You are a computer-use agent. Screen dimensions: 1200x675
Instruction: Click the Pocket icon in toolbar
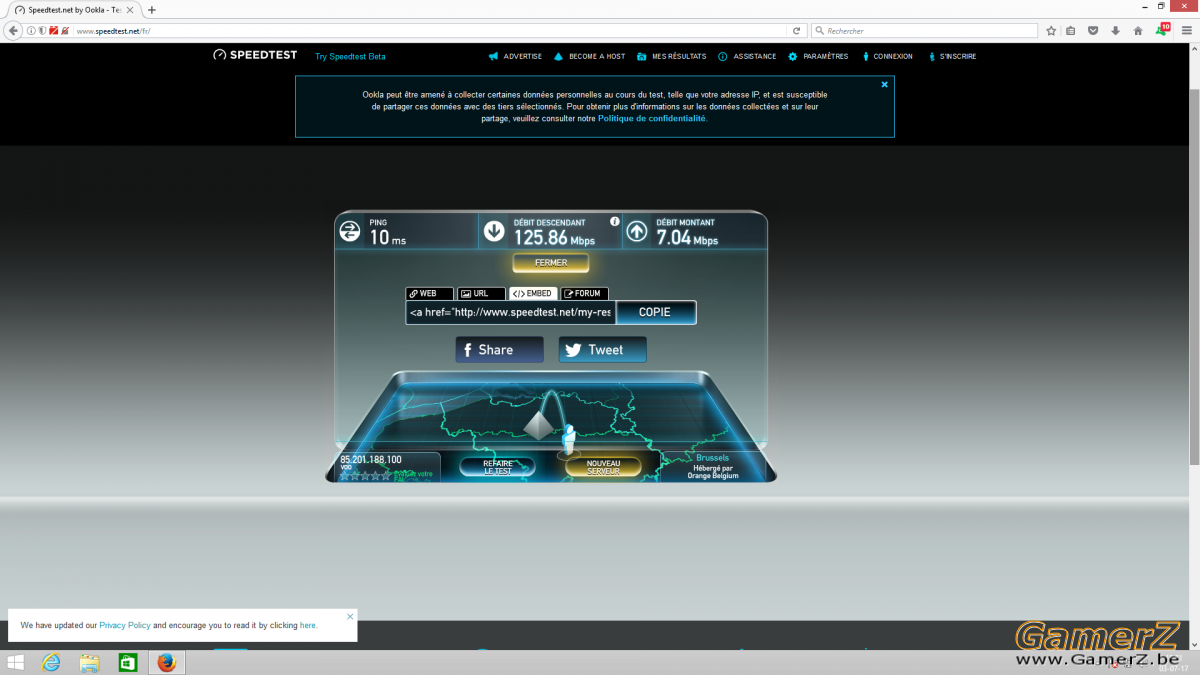[1093, 31]
